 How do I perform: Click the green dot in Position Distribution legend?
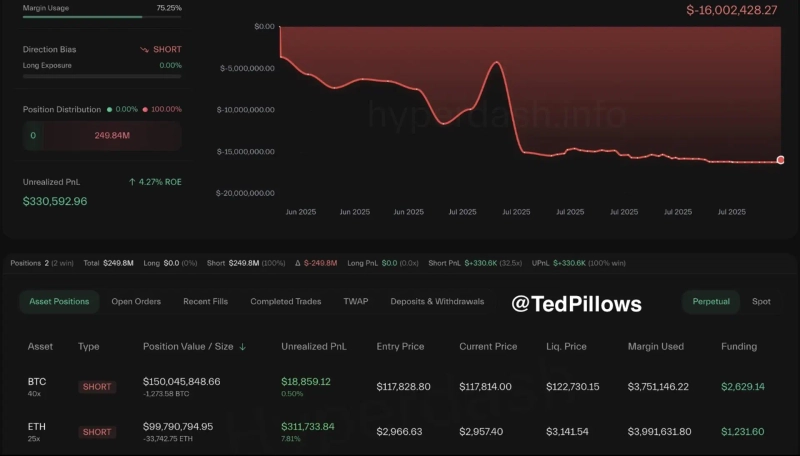click(x=109, y=109)
